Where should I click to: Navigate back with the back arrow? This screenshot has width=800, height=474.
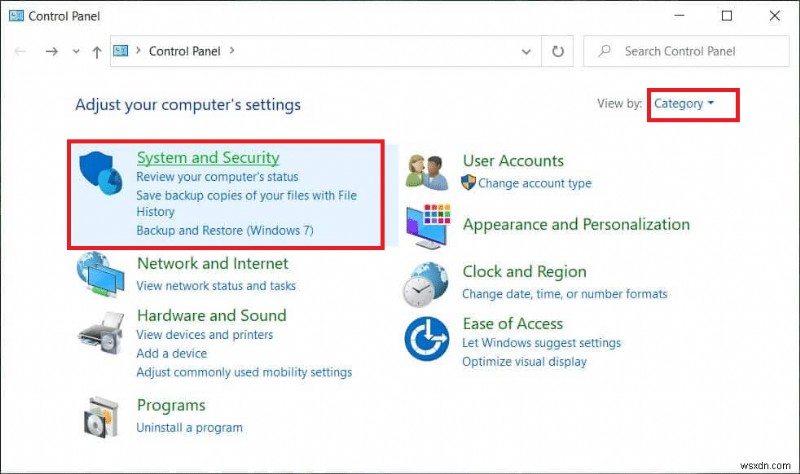(21, 51)
